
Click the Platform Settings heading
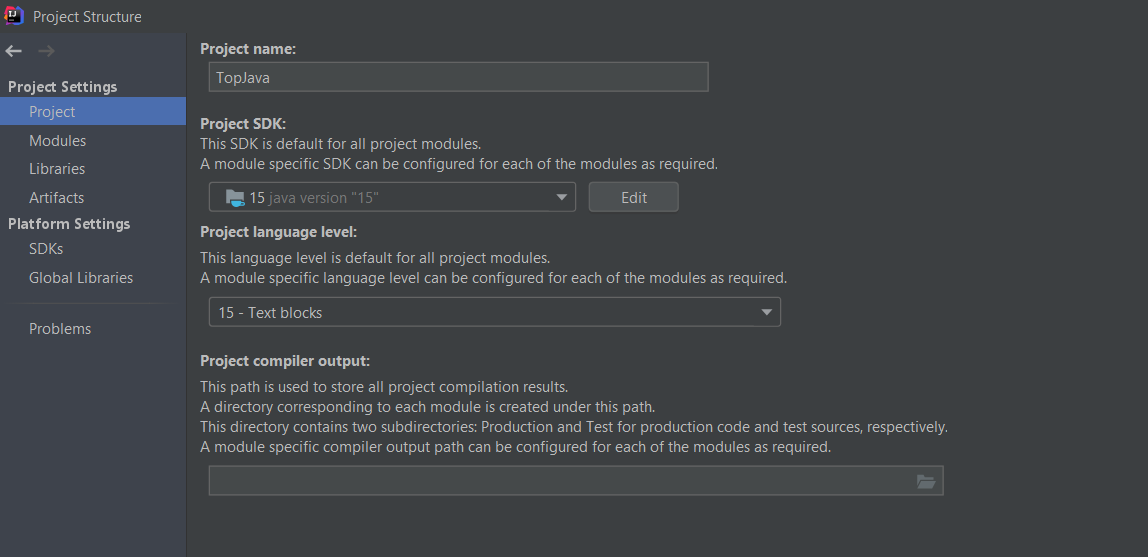pyautogui.click(x=69, y=224)
